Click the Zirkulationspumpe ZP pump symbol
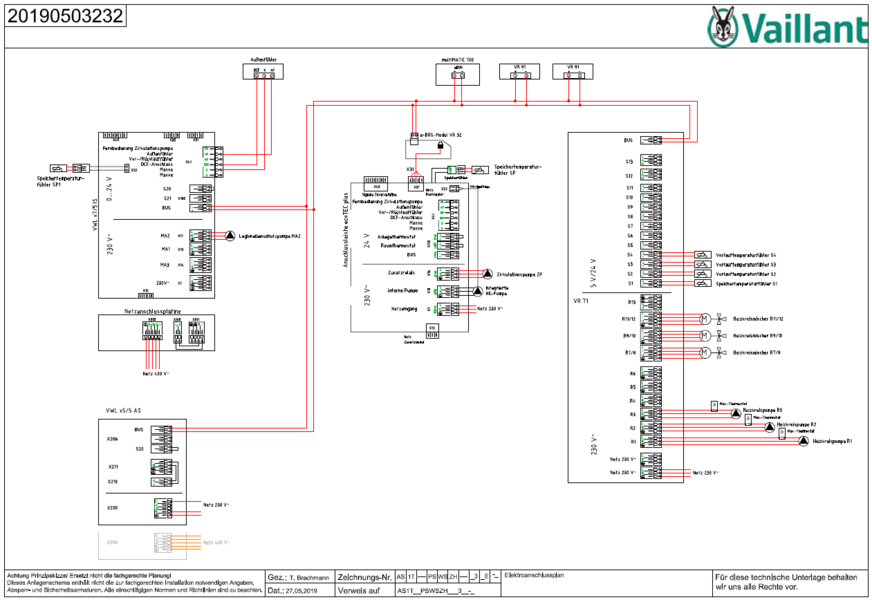The width and height of the screenshot is (872, 602). [x=487, y=274]
